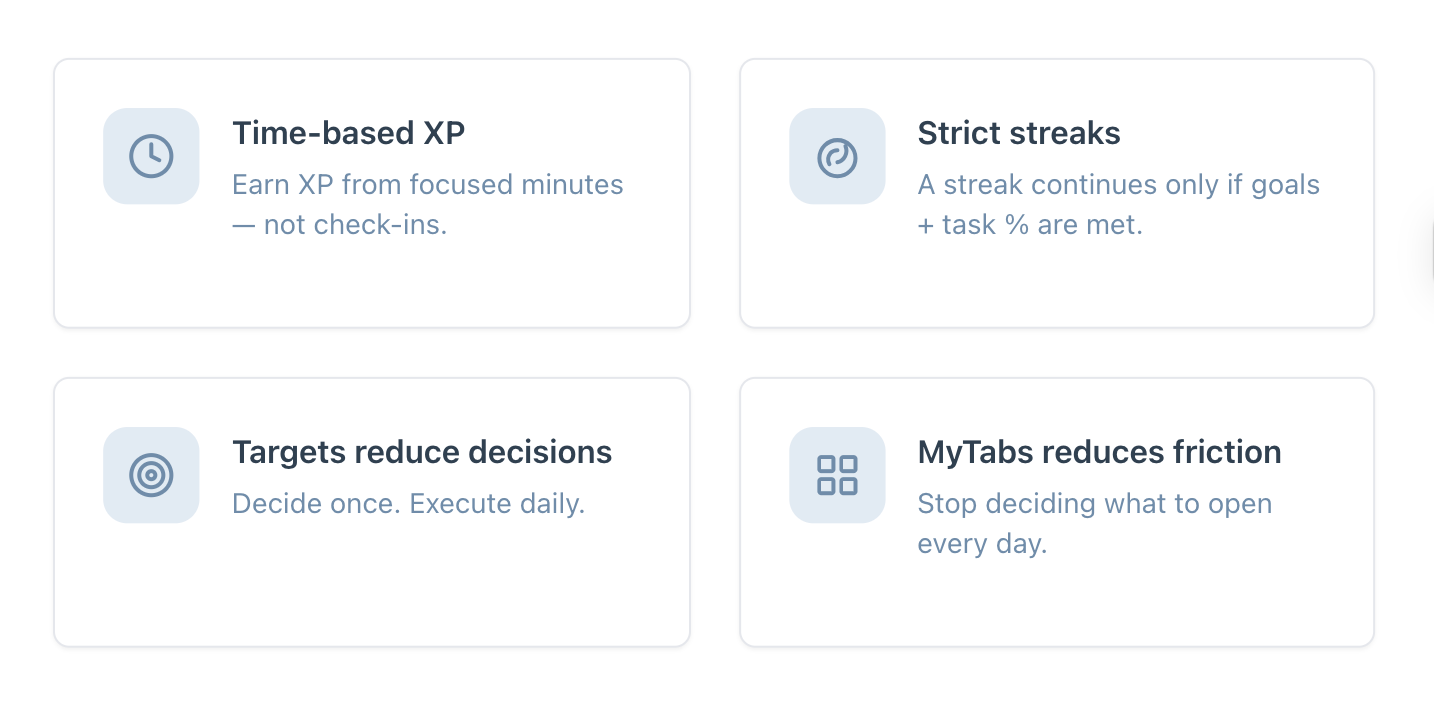
Task: Click the Time-based XP feature card
Action: (371, 192)
